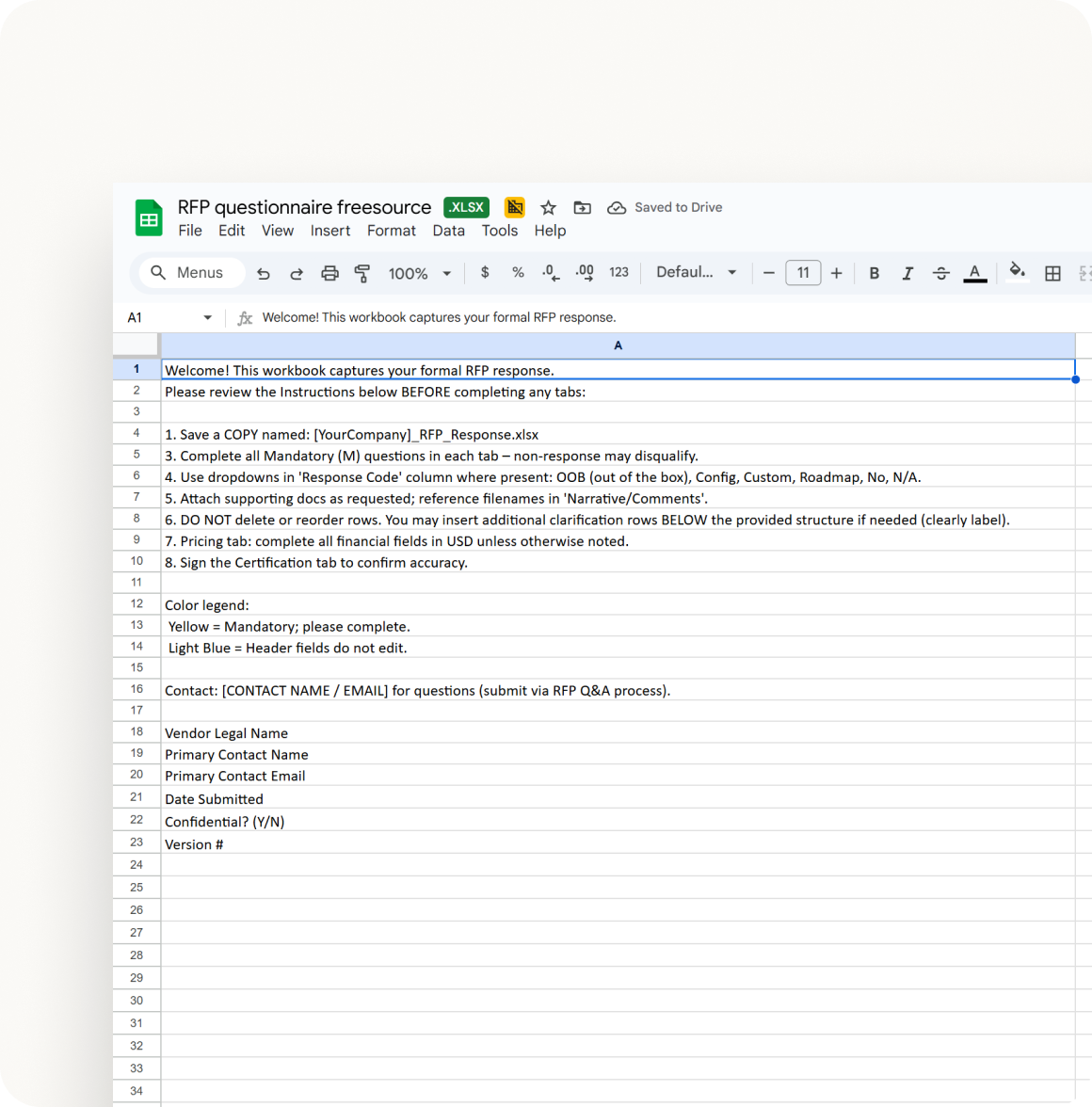Open the borders tool
The height and width of the screenshot is (1107, 1092).
pyautogui.click(x=1052, y=273)
